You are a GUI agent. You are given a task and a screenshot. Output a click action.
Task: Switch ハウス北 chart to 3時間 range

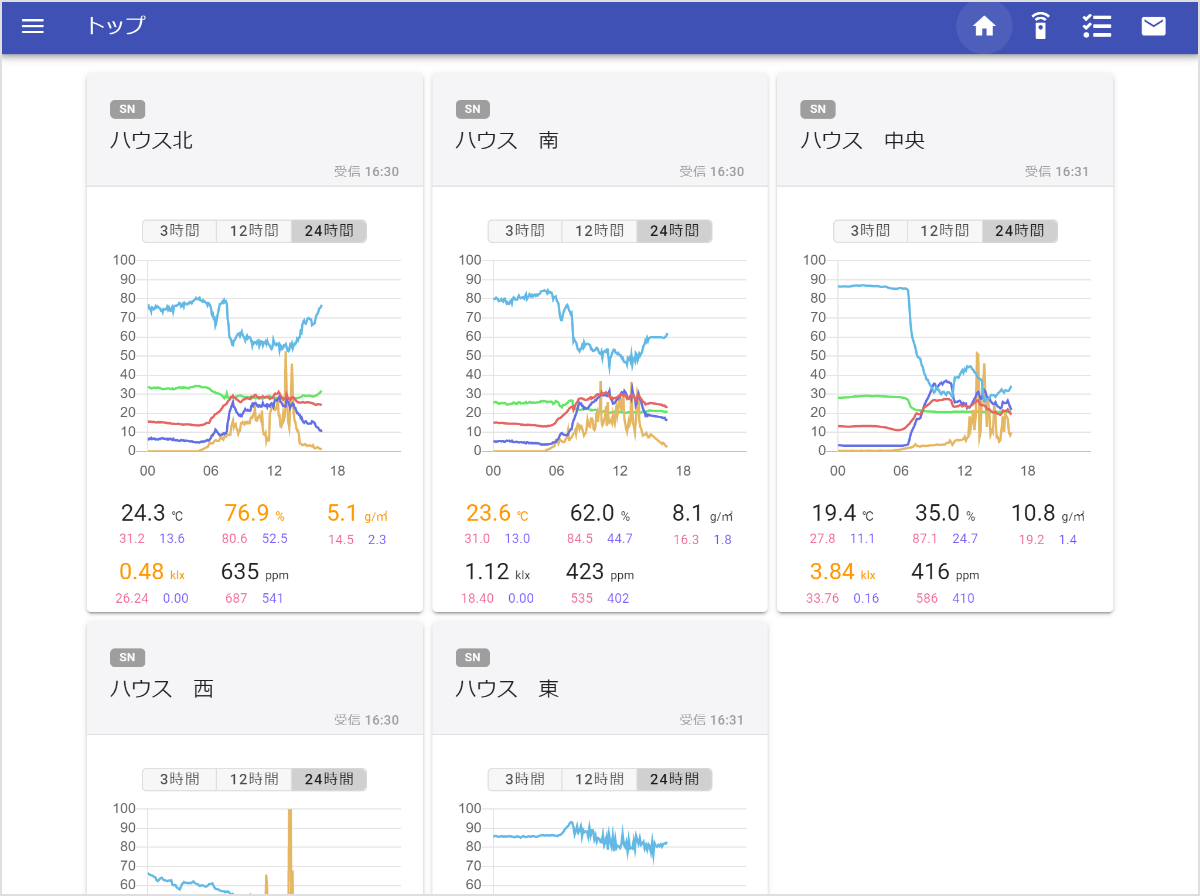point(180,231)
